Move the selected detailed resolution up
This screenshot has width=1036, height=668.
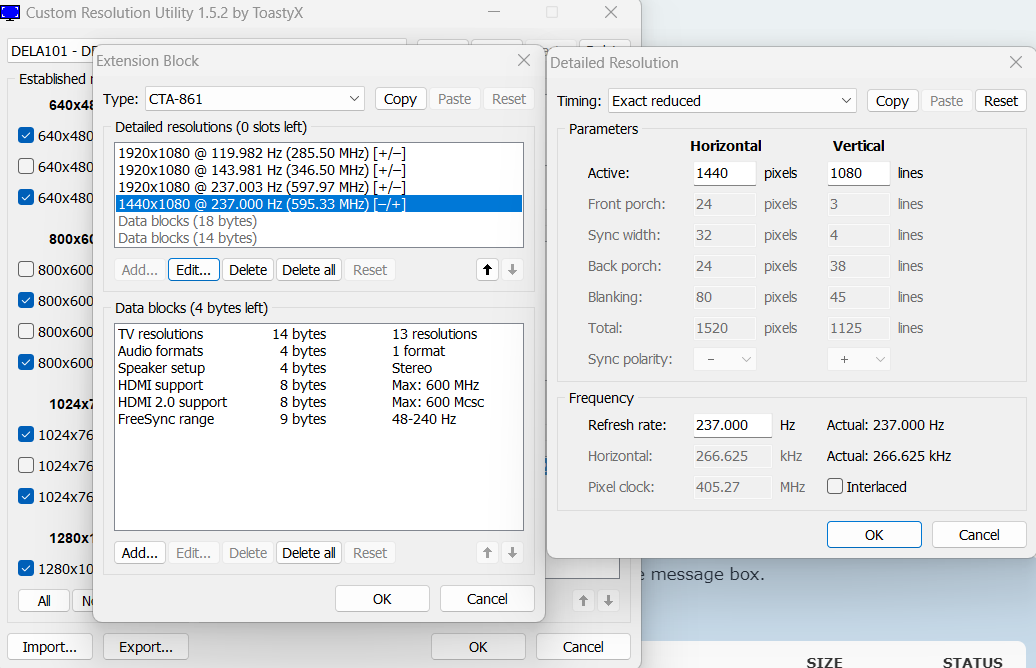(x=487, y=270)
